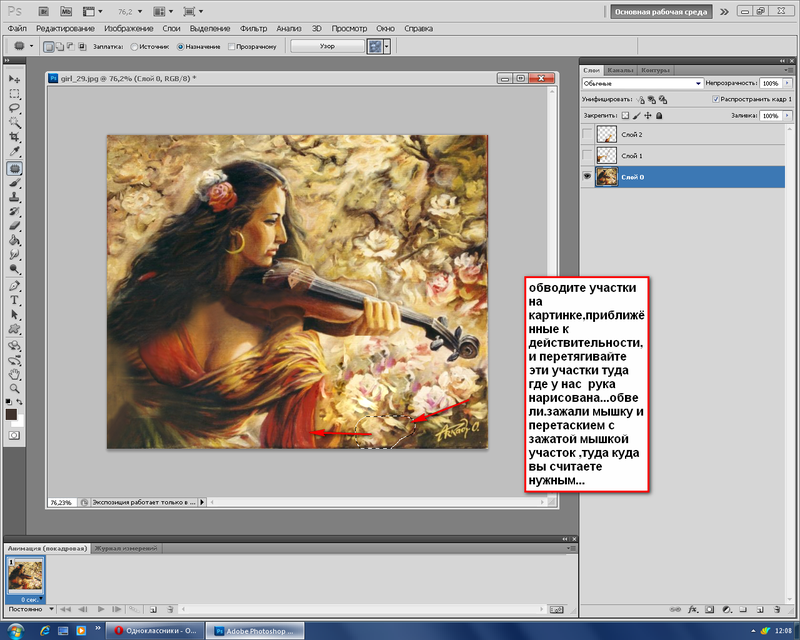Add layer mask from Layers panel footer

point(710,609)
